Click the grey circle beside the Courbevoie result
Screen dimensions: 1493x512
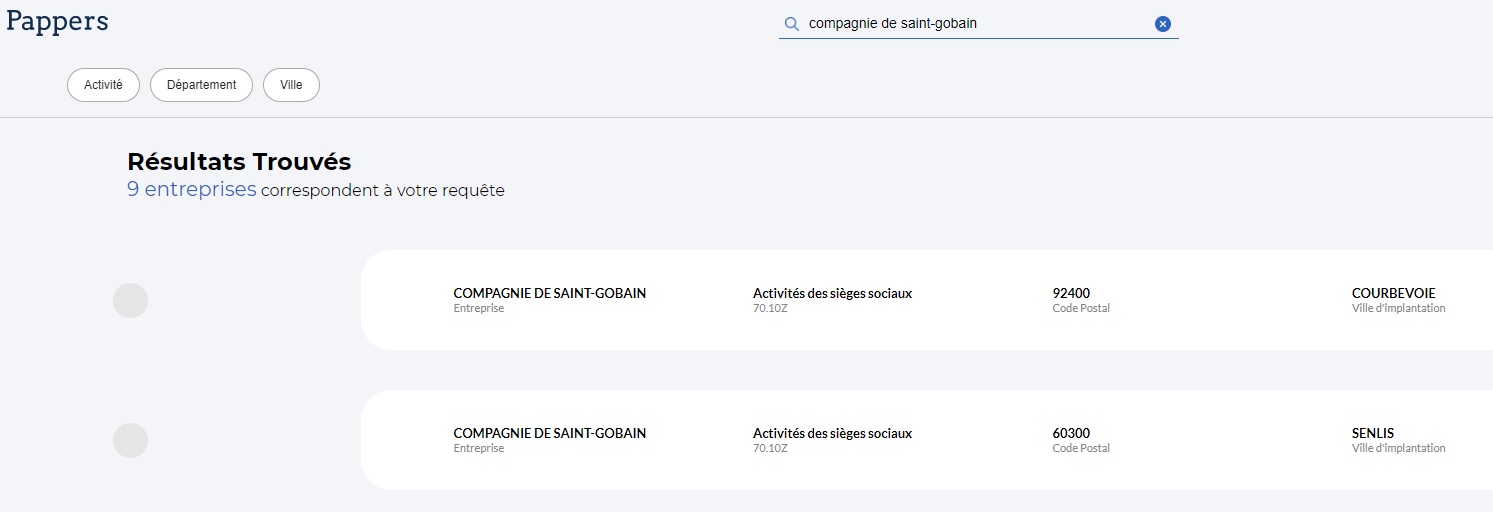point(130,300)
